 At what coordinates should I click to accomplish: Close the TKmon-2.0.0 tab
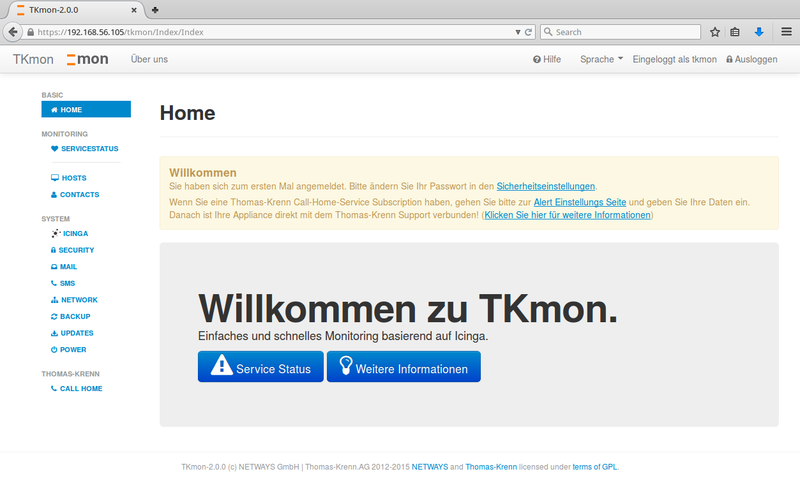[x=134, y=10]
